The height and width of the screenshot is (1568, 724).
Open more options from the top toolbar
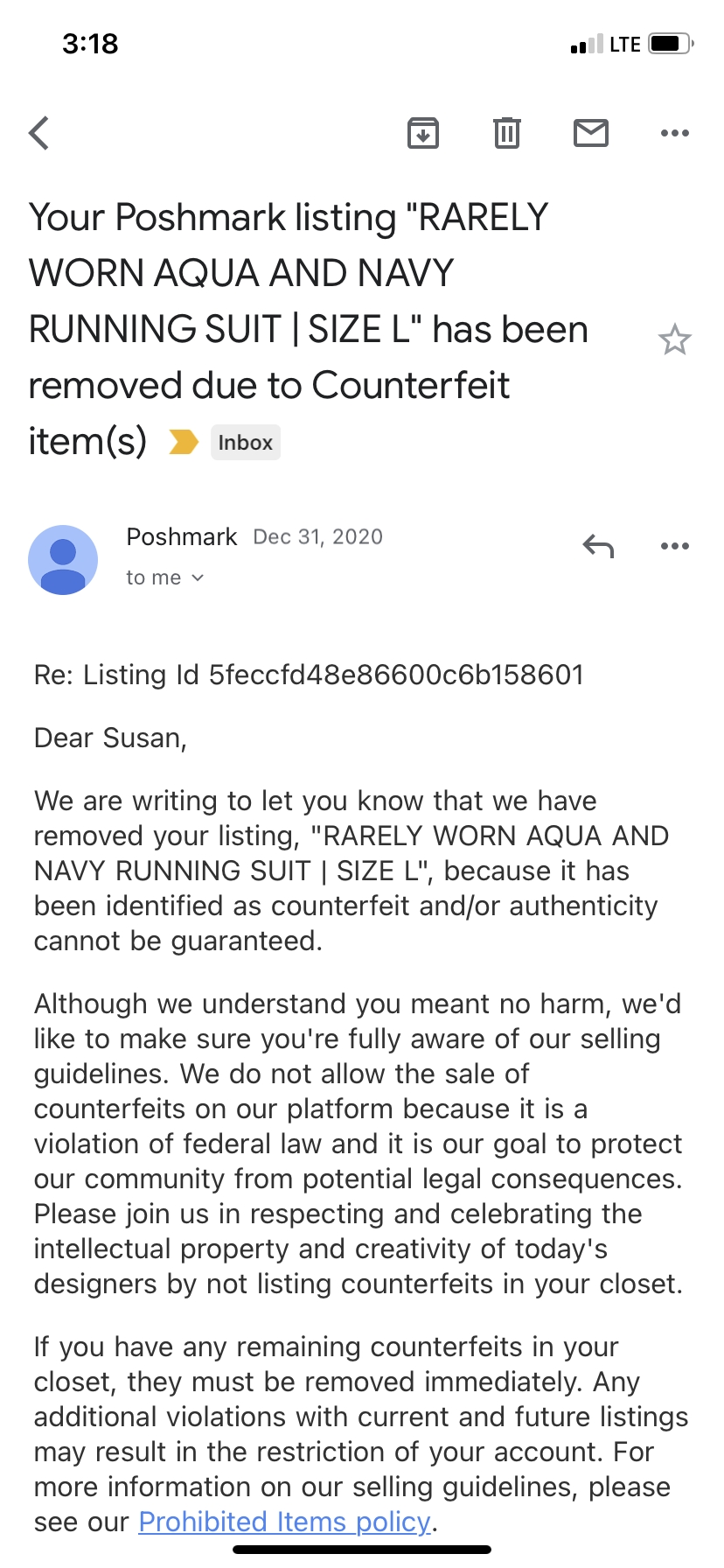674,133
